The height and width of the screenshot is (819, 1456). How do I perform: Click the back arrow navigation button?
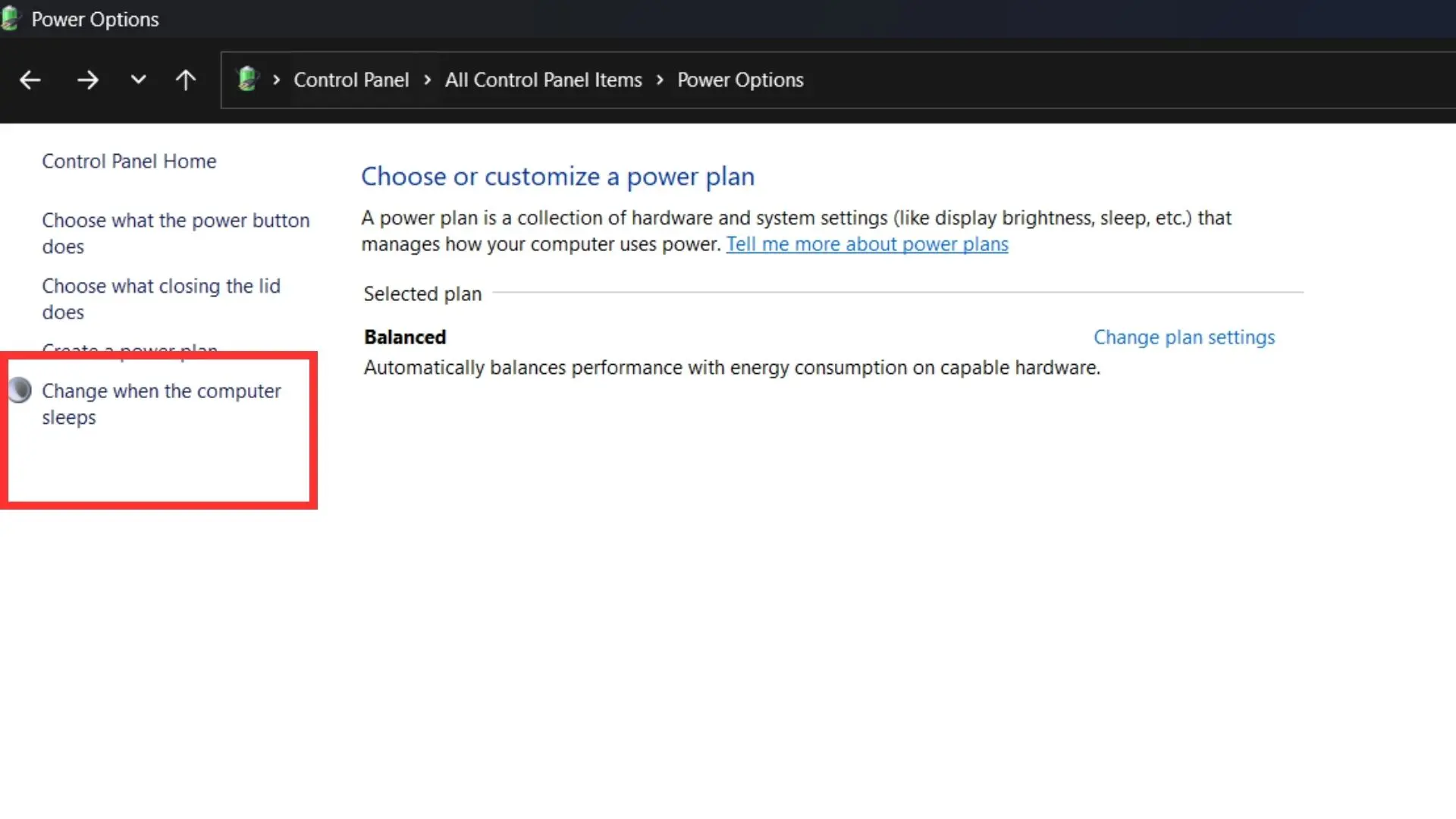(30, 80)
